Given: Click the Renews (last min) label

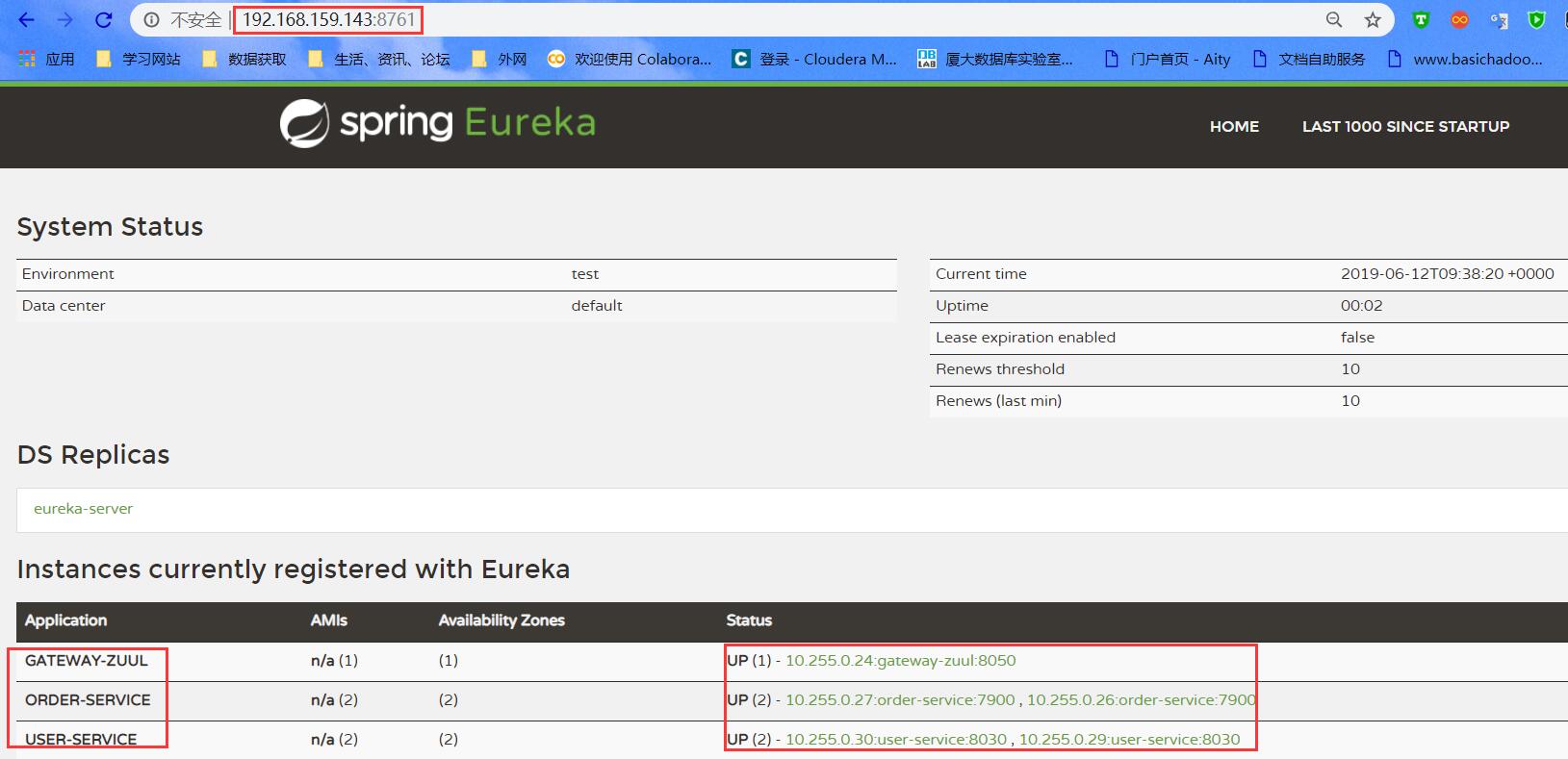Looking at the screenshot, I should pyautogui.click(x=998, y=401).
